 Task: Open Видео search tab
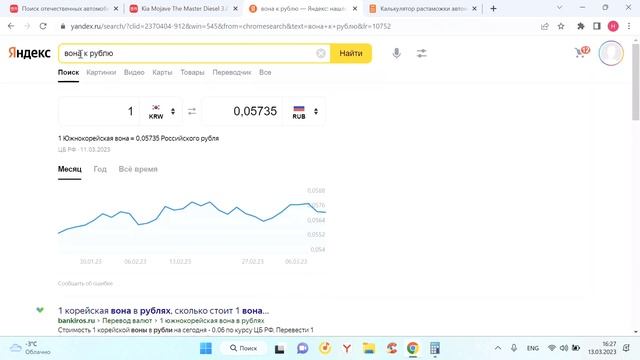point(134,72)
